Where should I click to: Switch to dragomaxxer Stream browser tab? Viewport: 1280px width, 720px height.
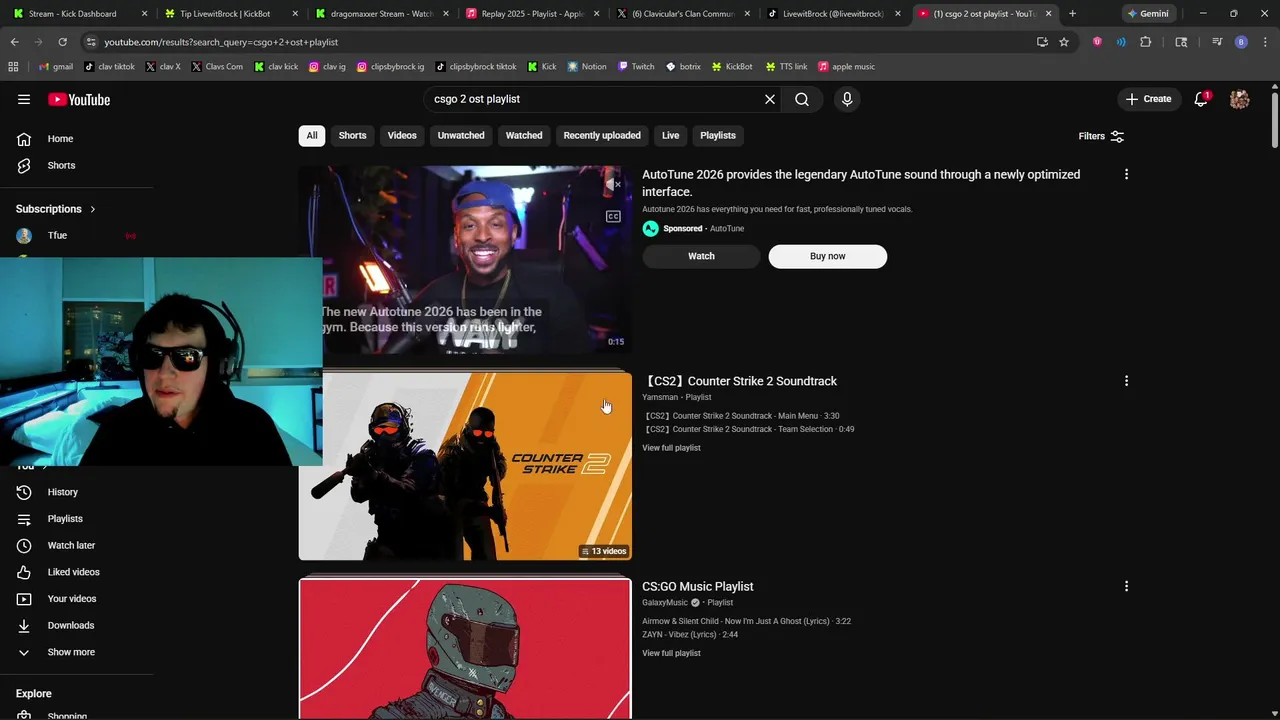pos(380,14)
